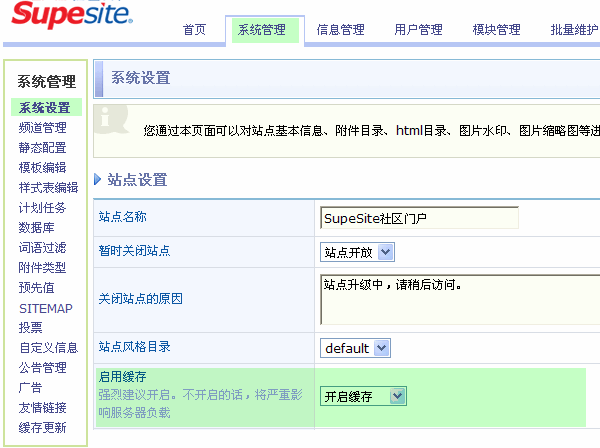Click the 关闭站点的原因 text area

coord(458,298)
